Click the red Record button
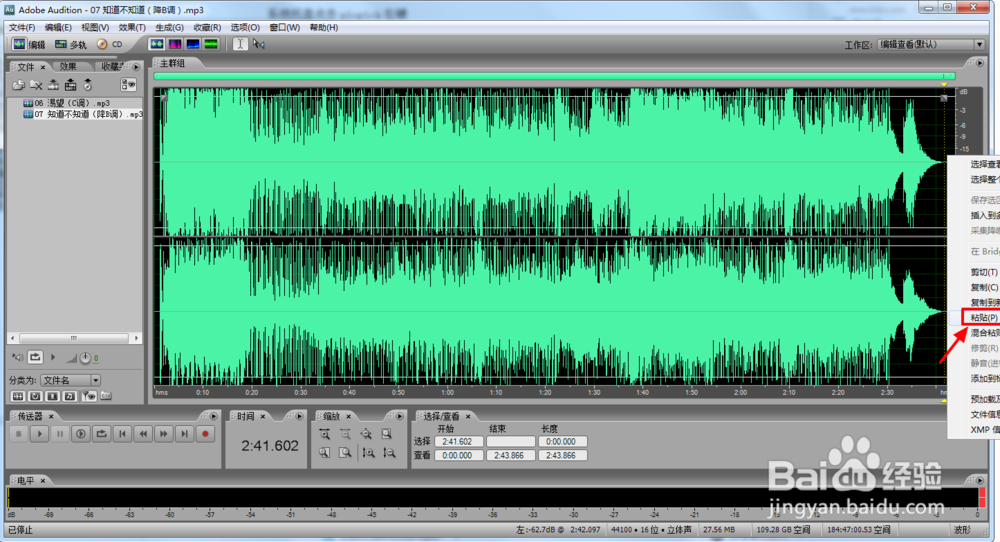This screenshot has width=1000, height=542. [205, 434]
